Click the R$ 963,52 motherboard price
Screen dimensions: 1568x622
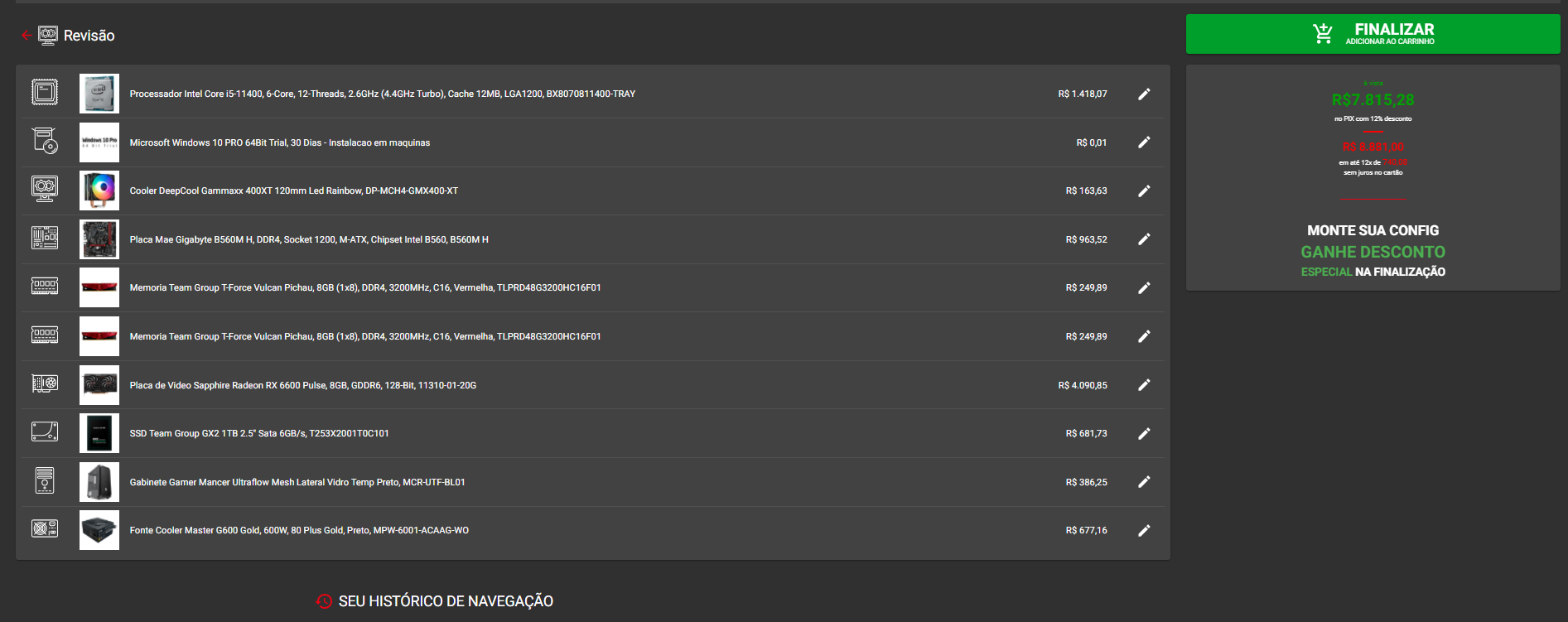(1087, 239)
